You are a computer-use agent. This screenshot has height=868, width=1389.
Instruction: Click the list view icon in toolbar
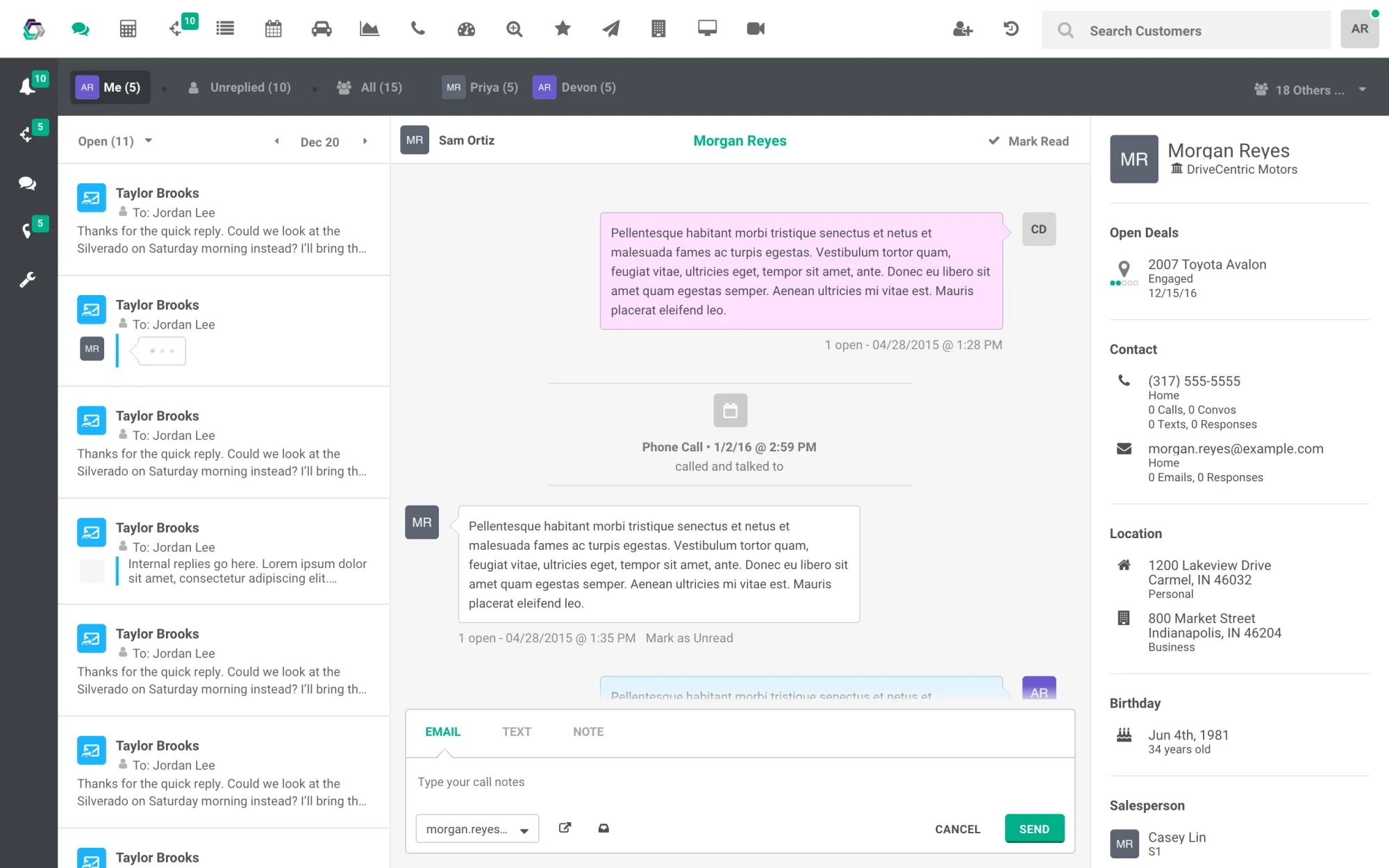225,29
